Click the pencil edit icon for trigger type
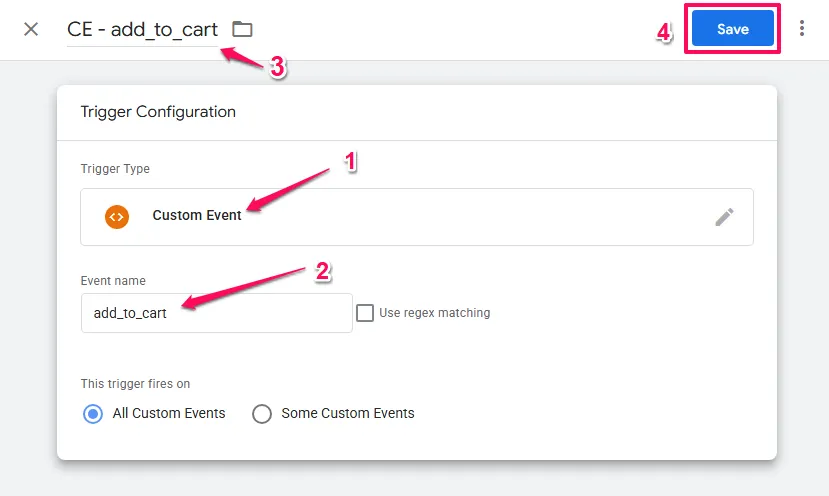The image size is (829, 496). coord(725,217)
